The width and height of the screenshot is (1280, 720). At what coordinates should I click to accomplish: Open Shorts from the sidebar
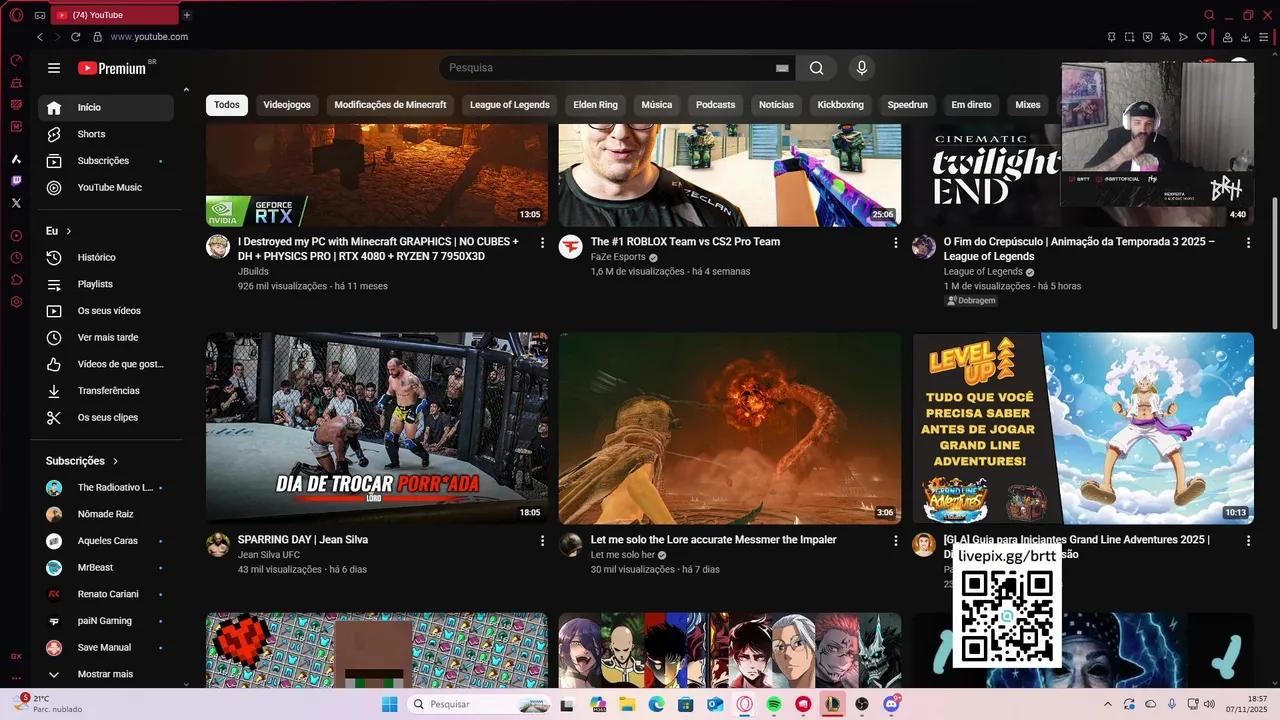(x=106, y=134)
